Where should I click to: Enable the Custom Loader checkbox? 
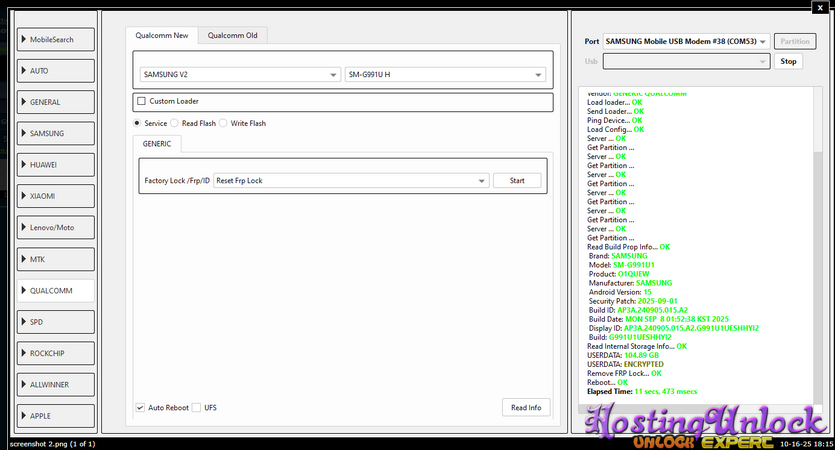click(142, 101)
